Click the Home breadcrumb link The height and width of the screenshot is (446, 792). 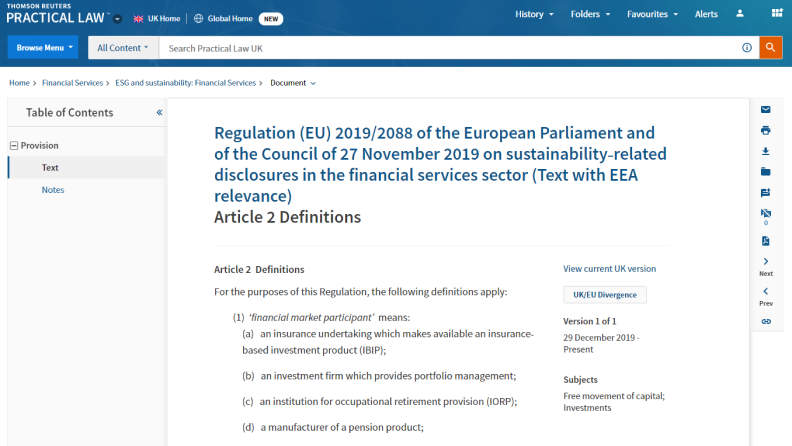point(19,83)
